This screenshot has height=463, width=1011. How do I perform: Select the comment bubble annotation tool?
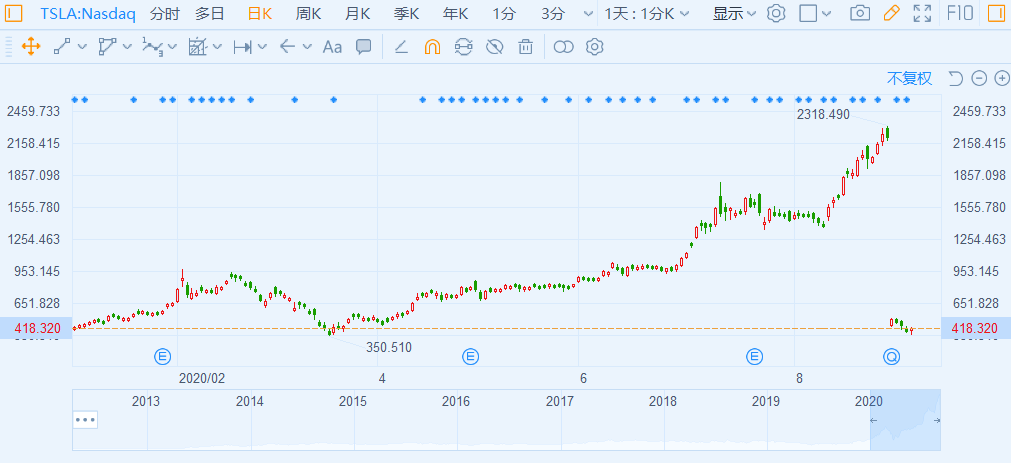[364, 46]
